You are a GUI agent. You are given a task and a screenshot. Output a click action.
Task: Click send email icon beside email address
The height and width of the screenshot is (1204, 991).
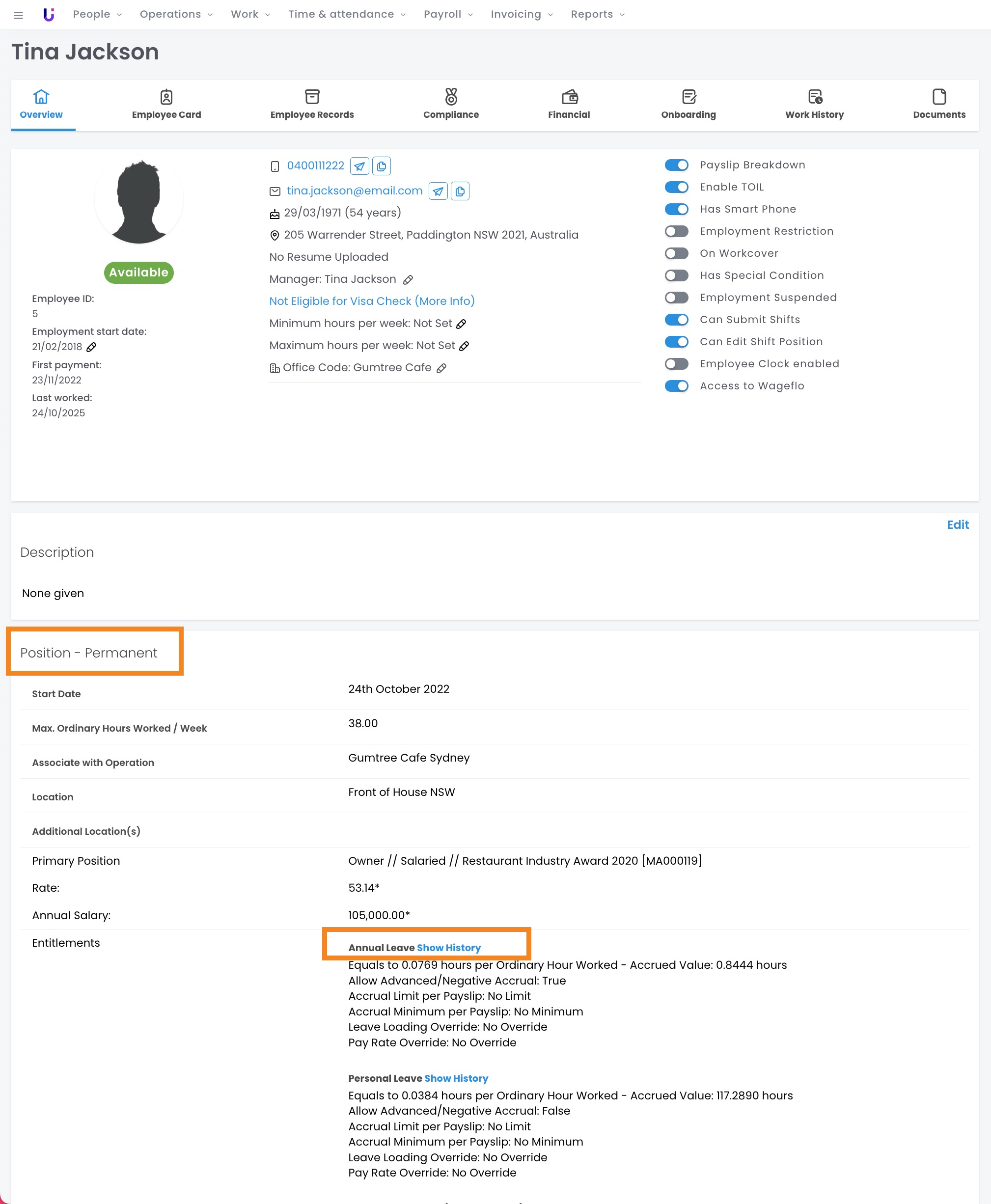point(438,191)
